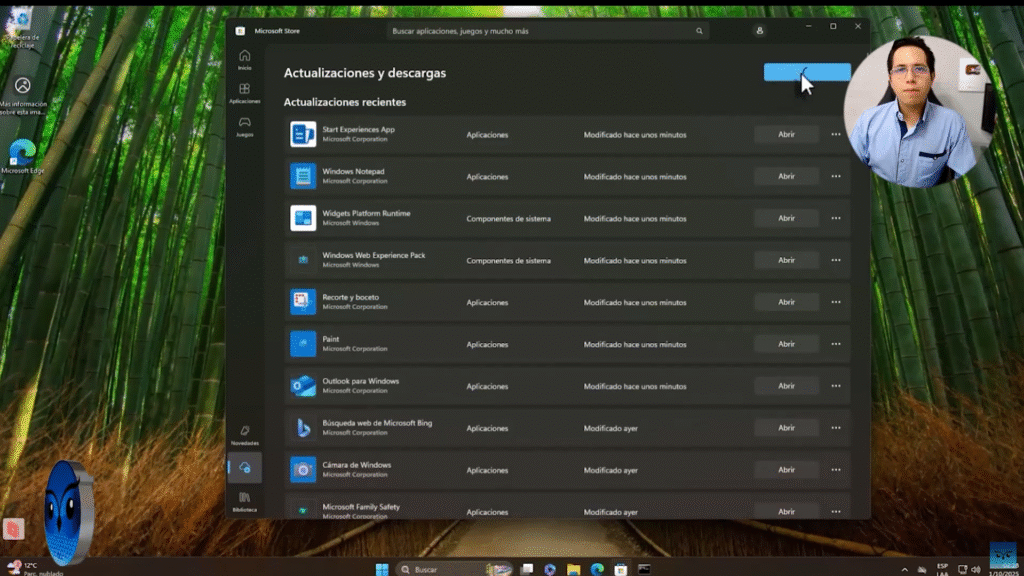The height and width of the screenshot is (576, 1024).
Task: Click the Cámara de Windows app icon
Action: tap(303, 469)
